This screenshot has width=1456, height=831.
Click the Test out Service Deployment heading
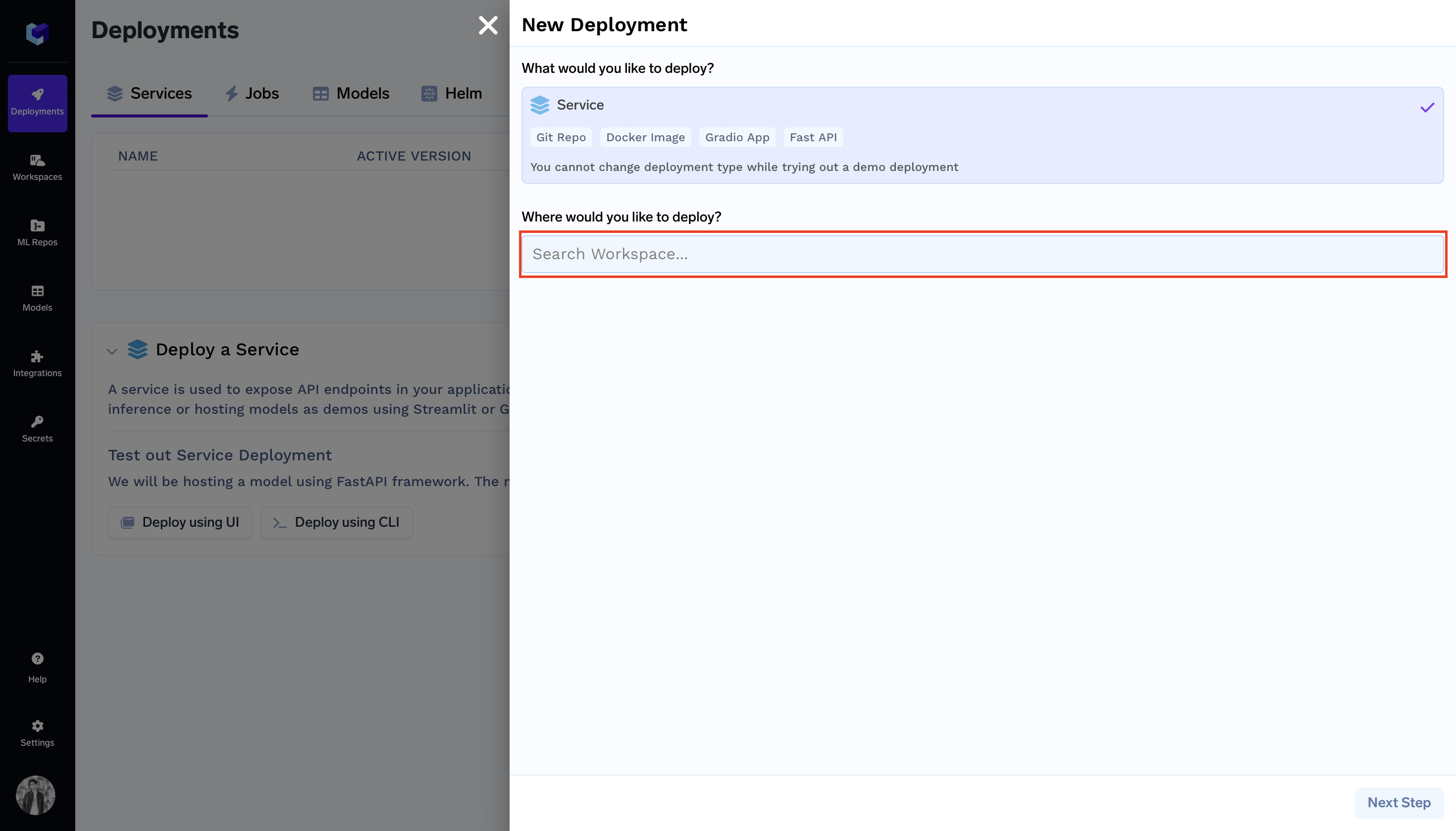219,455
